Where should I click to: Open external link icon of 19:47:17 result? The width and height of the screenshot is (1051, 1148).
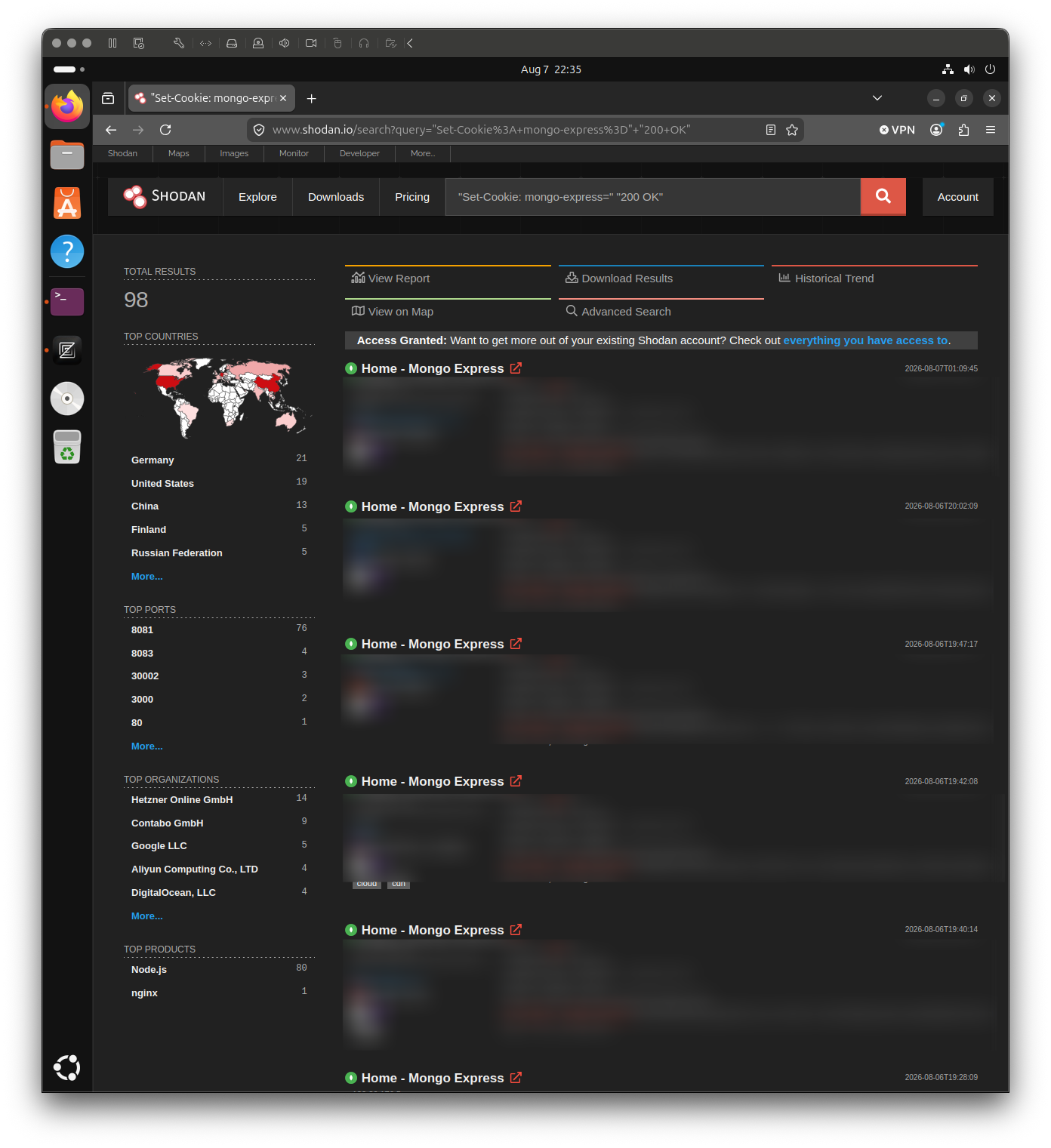(516, 644)
